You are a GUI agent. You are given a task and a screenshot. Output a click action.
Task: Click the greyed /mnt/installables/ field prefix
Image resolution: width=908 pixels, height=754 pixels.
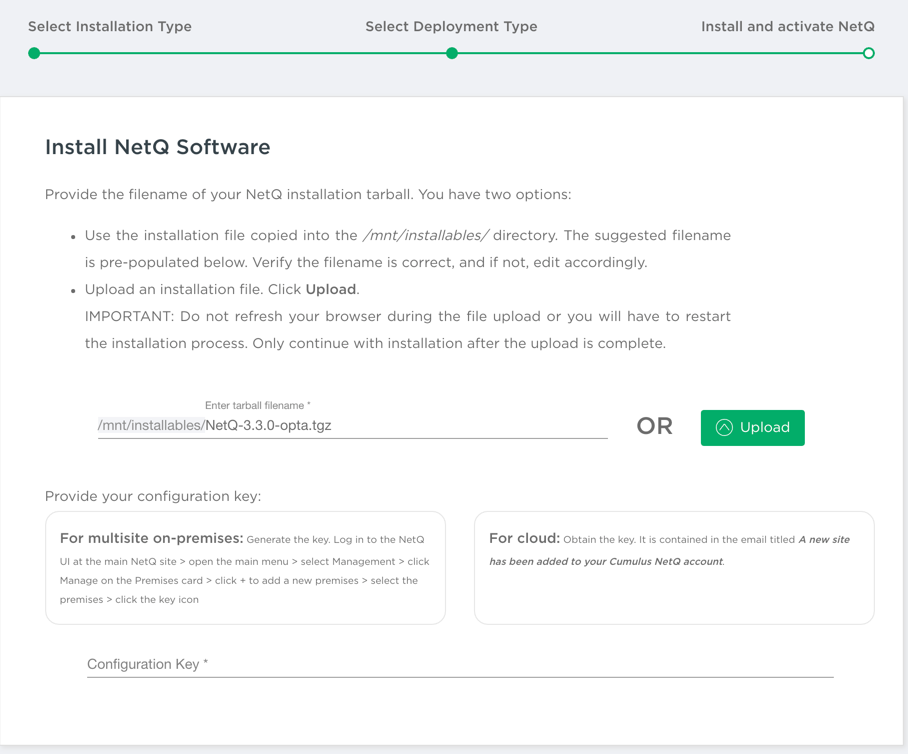coord(150,426)
